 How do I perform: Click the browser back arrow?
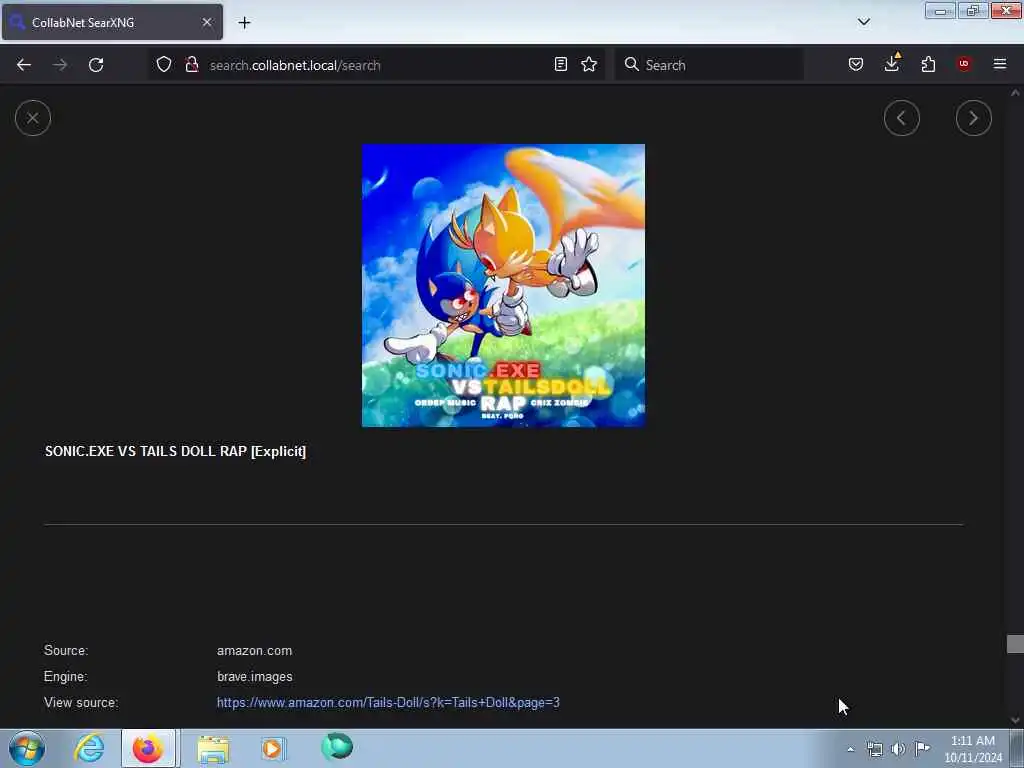point(24,65)
